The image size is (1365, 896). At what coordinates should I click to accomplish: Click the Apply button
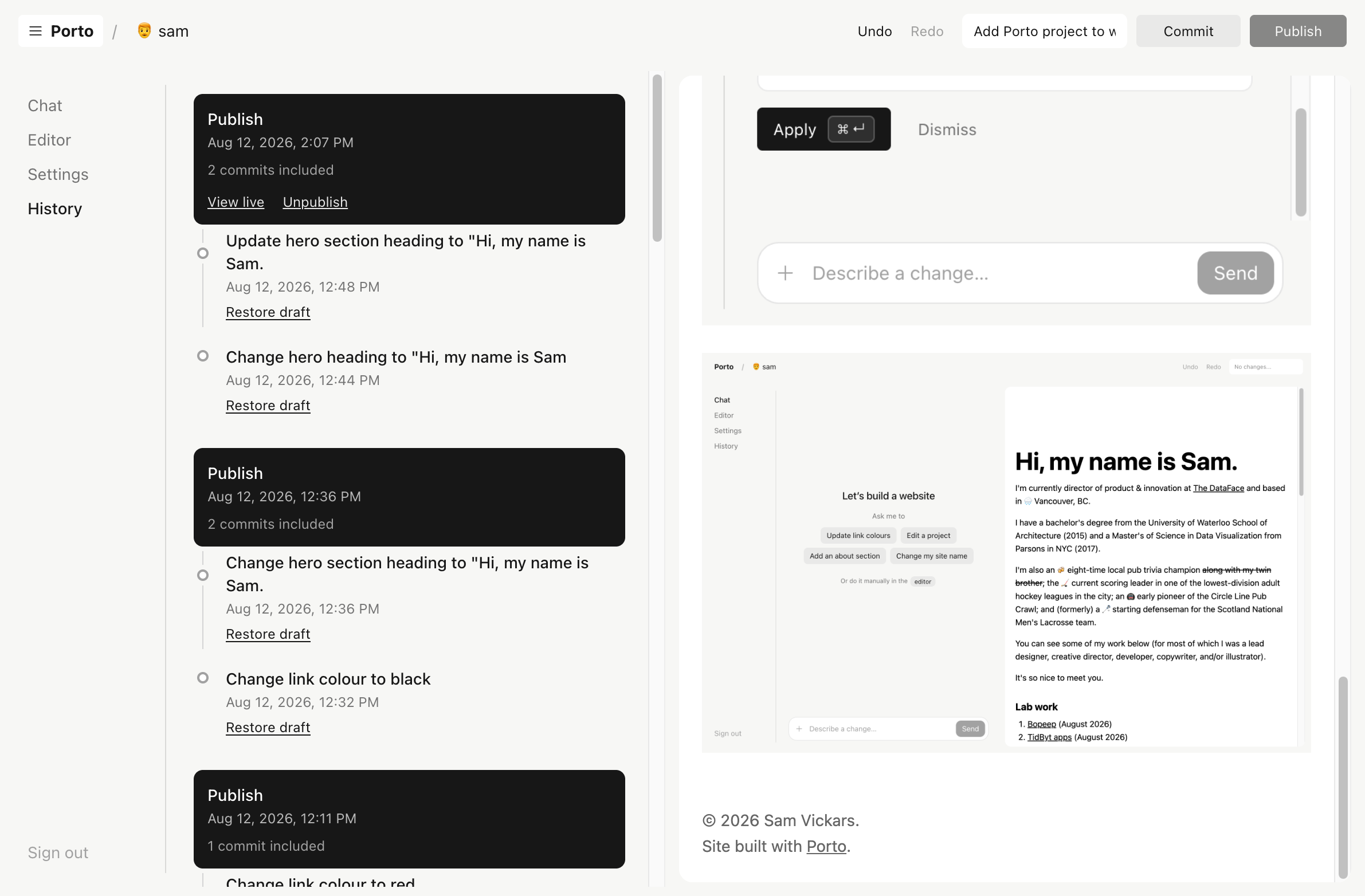tap(823, 129)
